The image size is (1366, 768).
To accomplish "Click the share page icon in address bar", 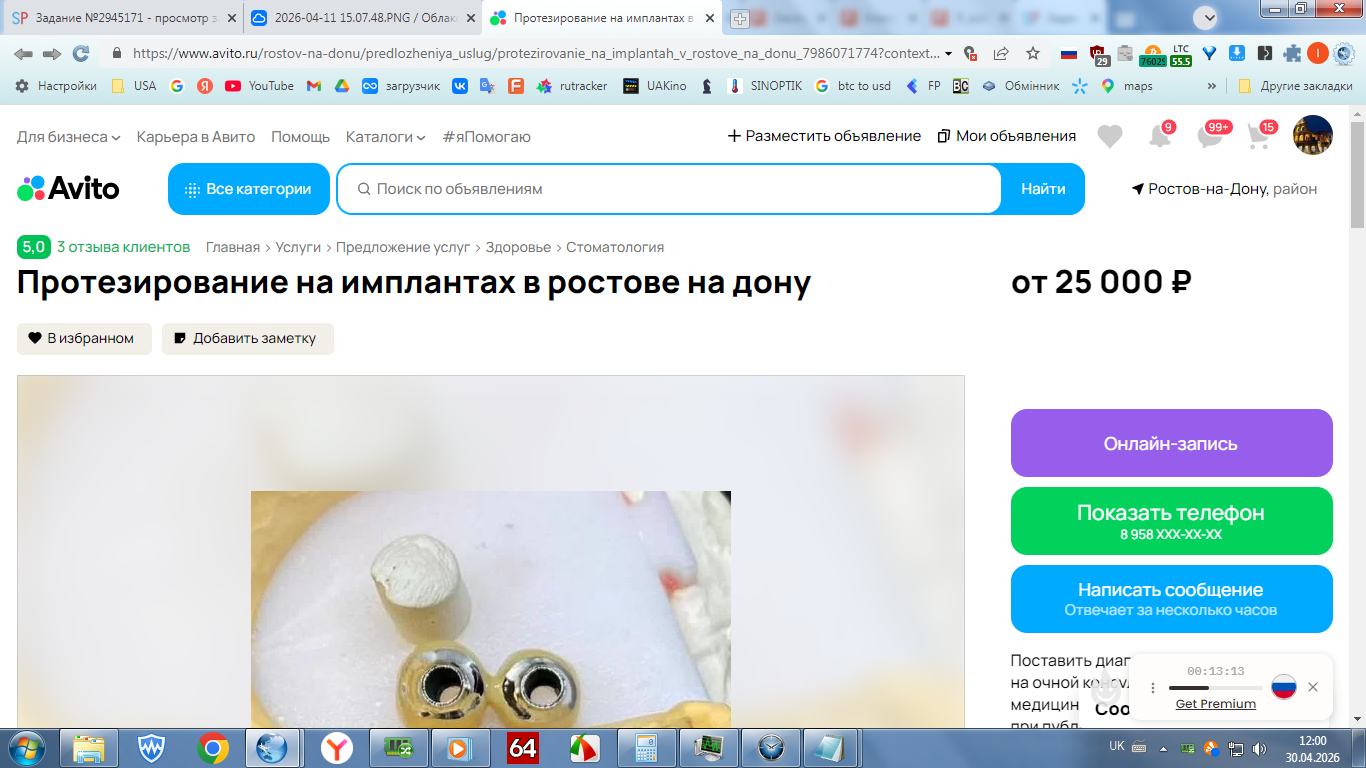I will point(1001,54).
